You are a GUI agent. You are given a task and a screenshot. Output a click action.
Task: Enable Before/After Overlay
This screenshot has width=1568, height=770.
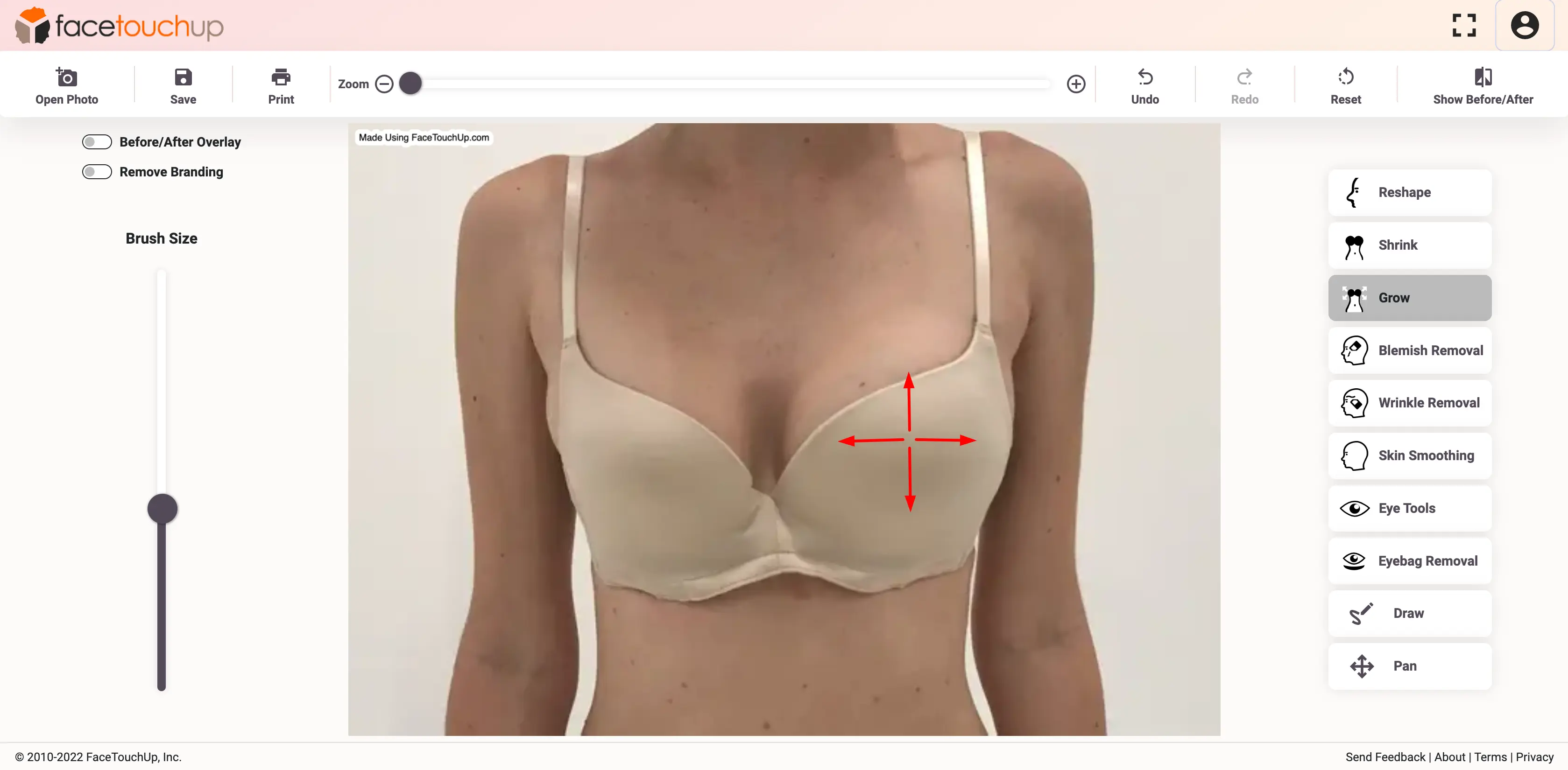coord(96,142)
